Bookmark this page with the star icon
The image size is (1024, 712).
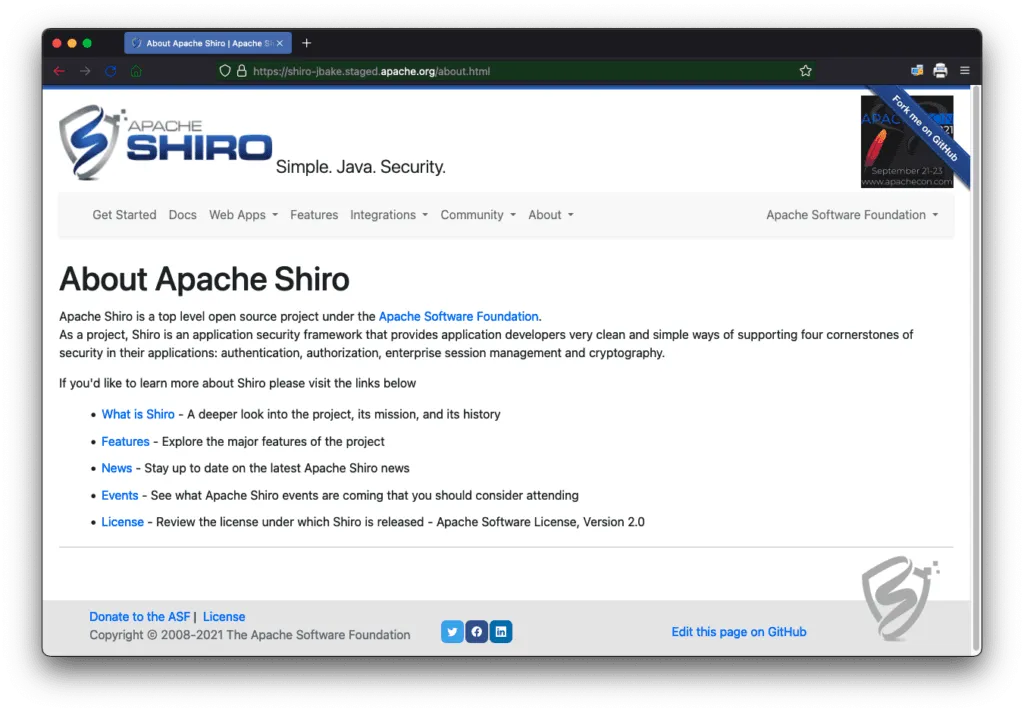click(805, 71)
